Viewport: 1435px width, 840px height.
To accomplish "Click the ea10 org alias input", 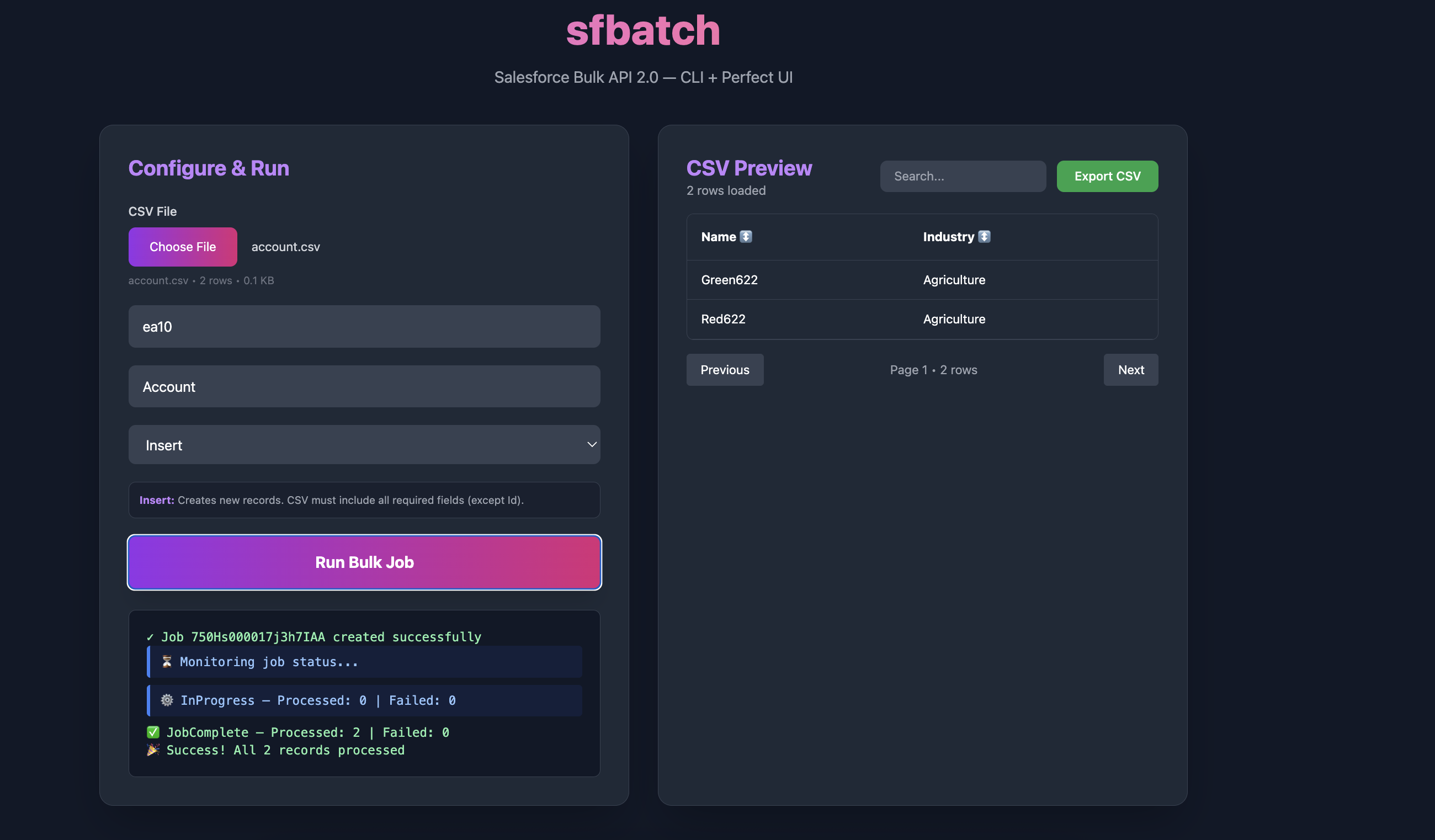I will click(x=364, y=326).
